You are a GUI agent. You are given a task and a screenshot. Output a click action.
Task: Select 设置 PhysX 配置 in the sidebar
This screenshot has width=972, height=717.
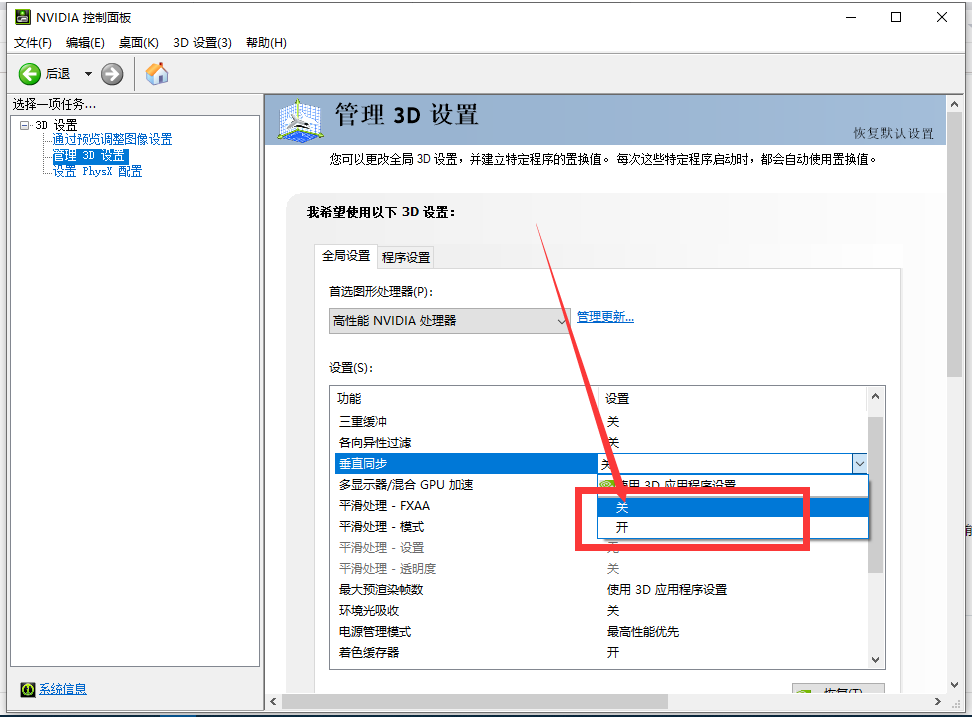click(98, 171)
